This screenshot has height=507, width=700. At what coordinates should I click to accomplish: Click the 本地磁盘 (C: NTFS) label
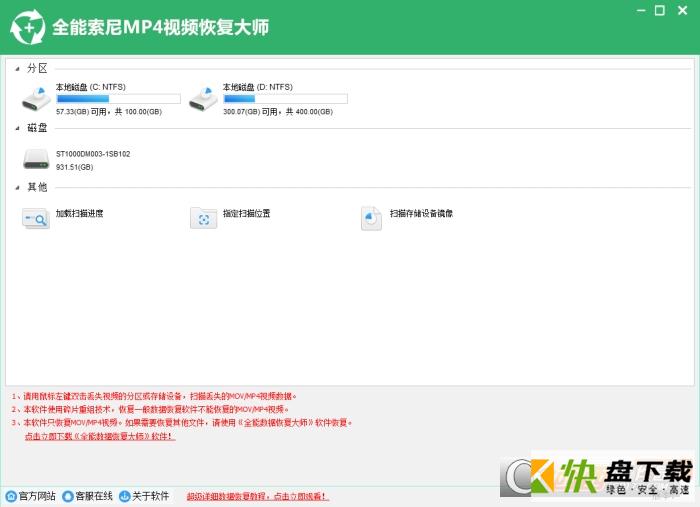(x=91, y=87)
